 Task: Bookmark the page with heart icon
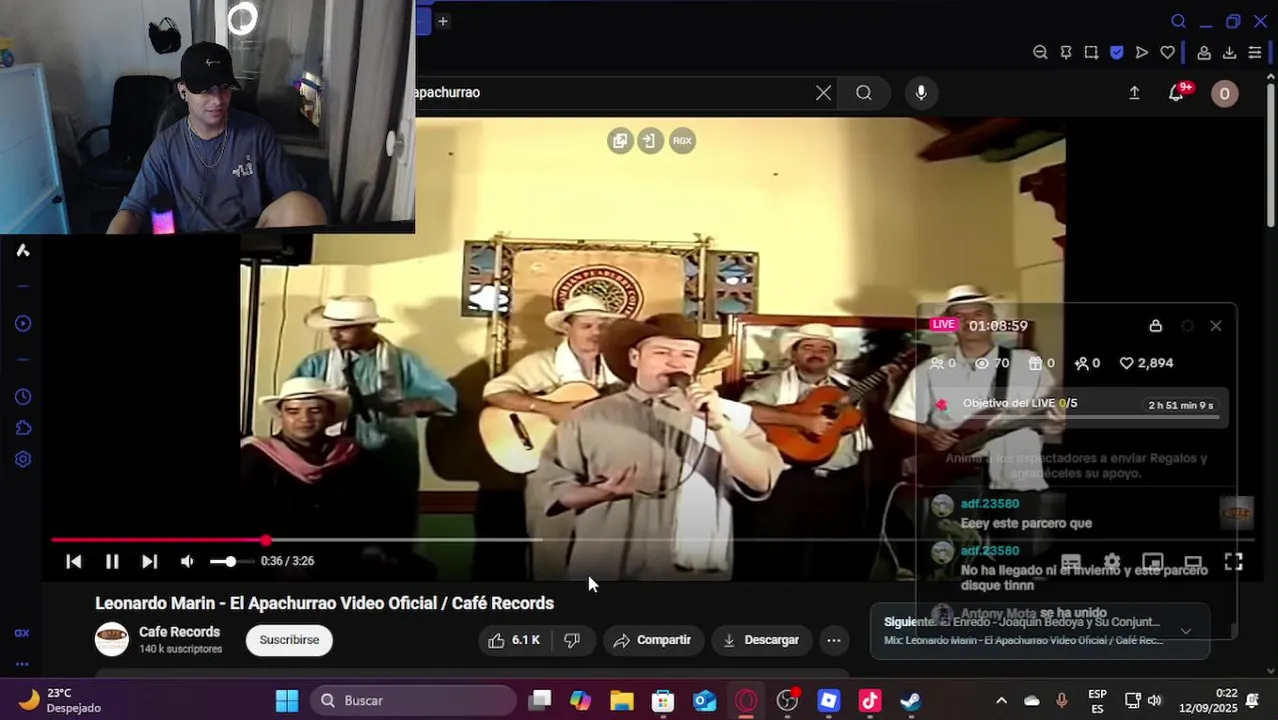tap(1167, 53)
